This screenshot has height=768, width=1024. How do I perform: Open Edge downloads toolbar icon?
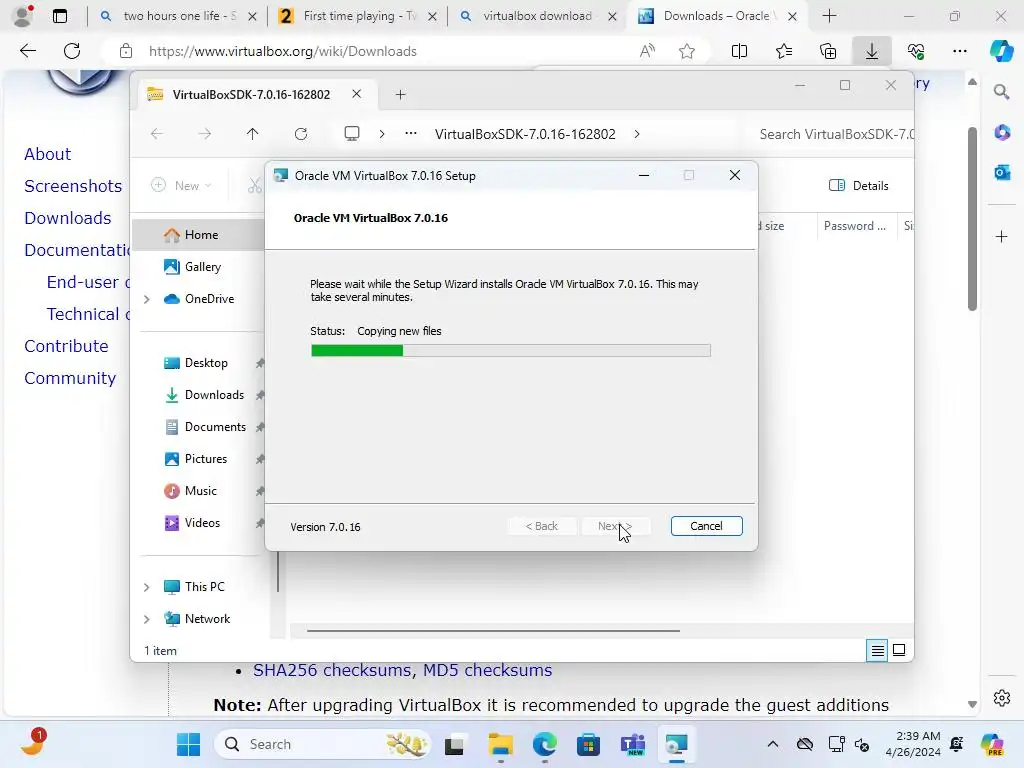[x=871, y=51]
